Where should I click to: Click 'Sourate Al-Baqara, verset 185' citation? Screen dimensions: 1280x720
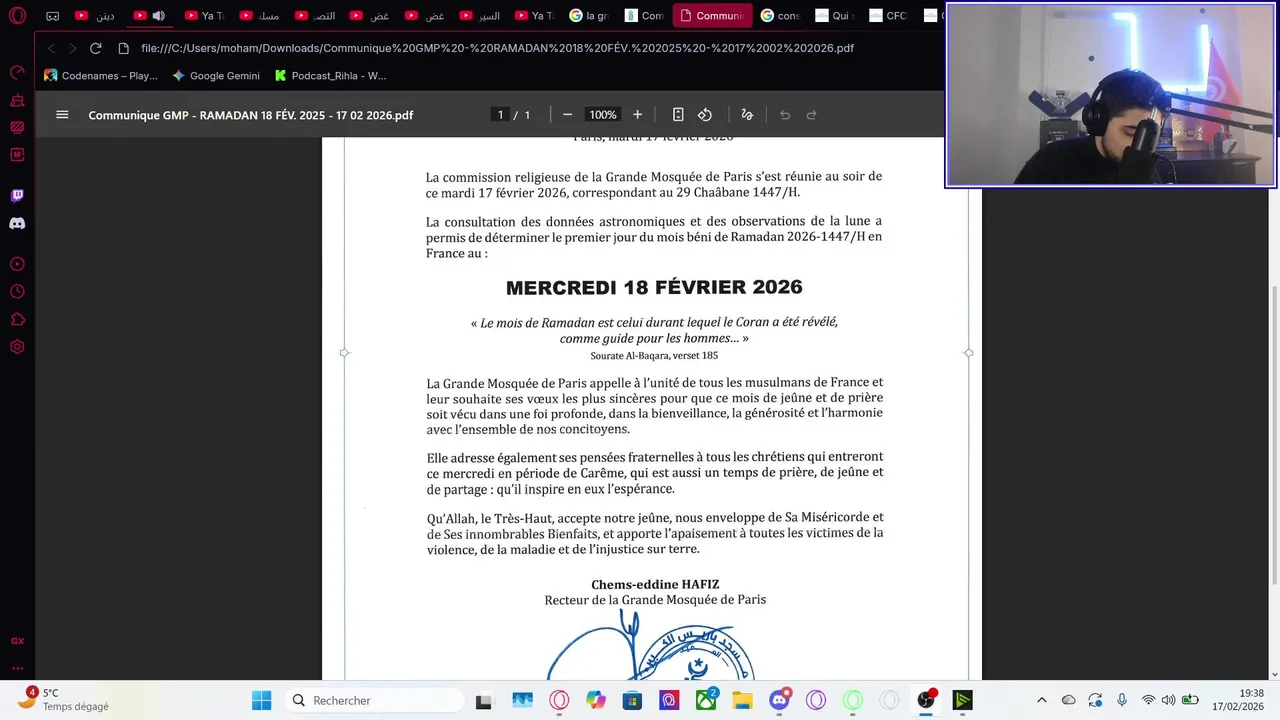pos(654,355)
